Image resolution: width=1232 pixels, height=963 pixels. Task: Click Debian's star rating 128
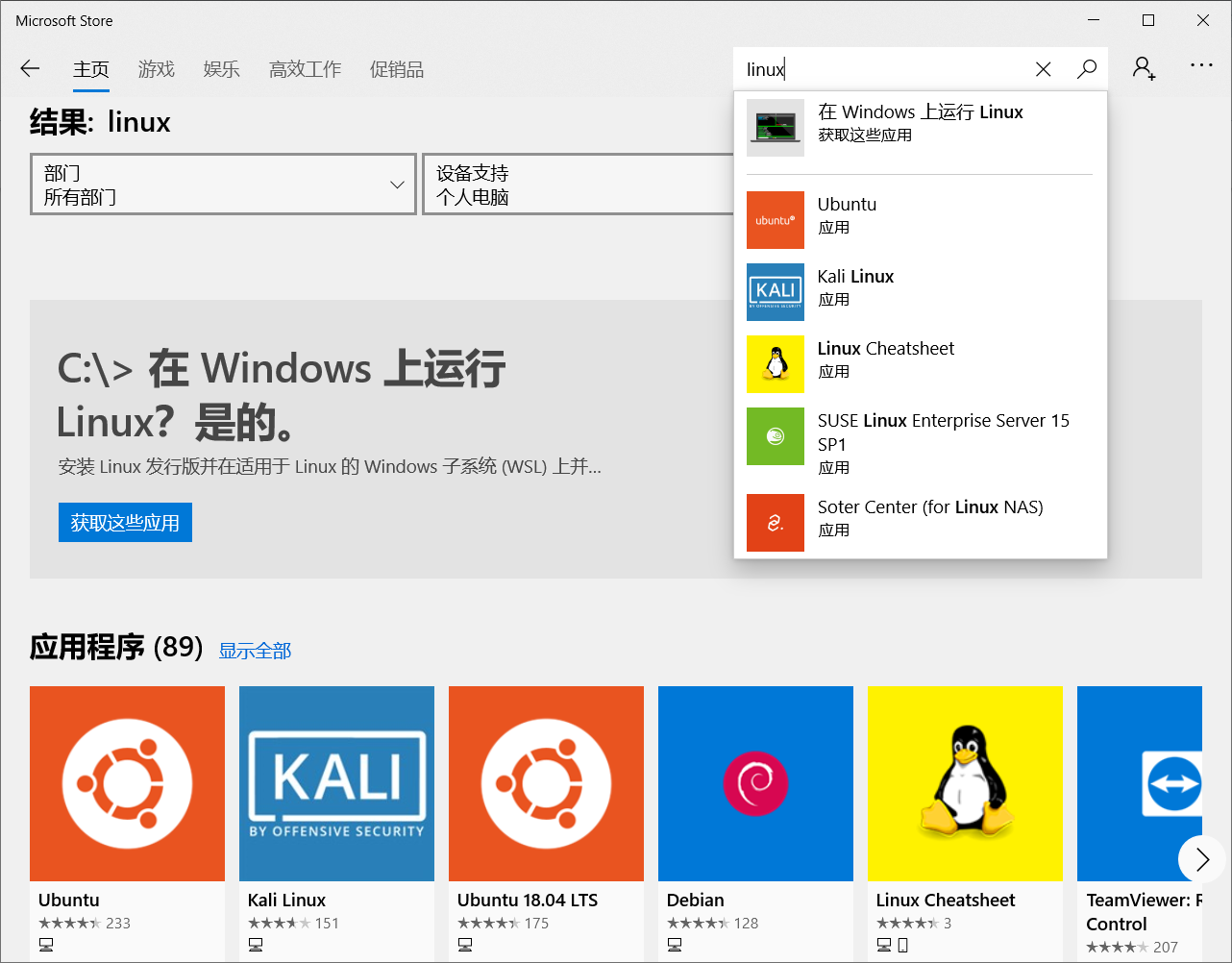click(x=713, y=924)
